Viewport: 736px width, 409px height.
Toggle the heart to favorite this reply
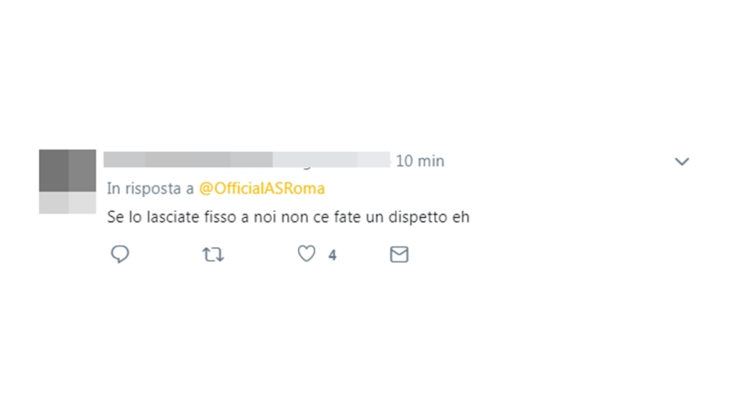[x=307, y=254]
